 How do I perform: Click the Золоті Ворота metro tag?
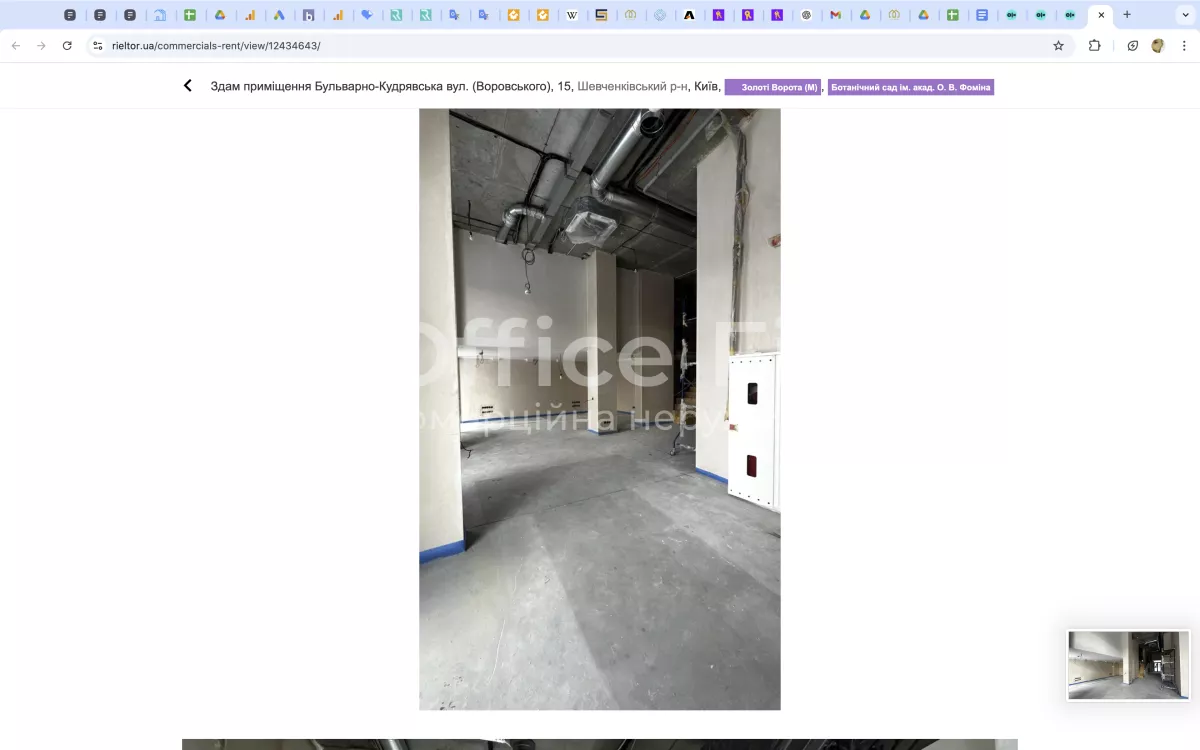point(773,87)
